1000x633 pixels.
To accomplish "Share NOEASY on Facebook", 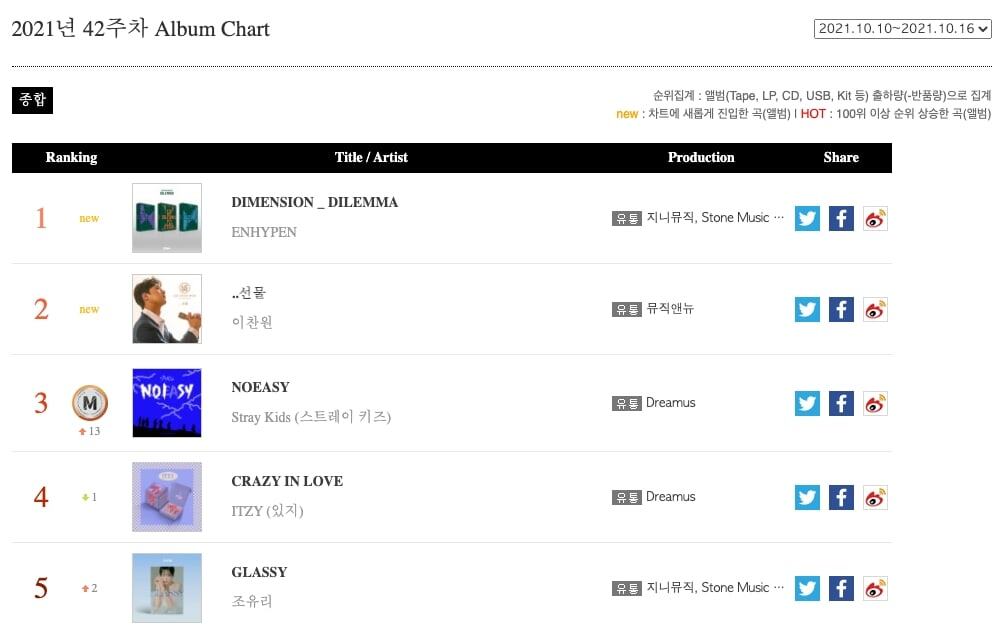I will pos(841,403).
